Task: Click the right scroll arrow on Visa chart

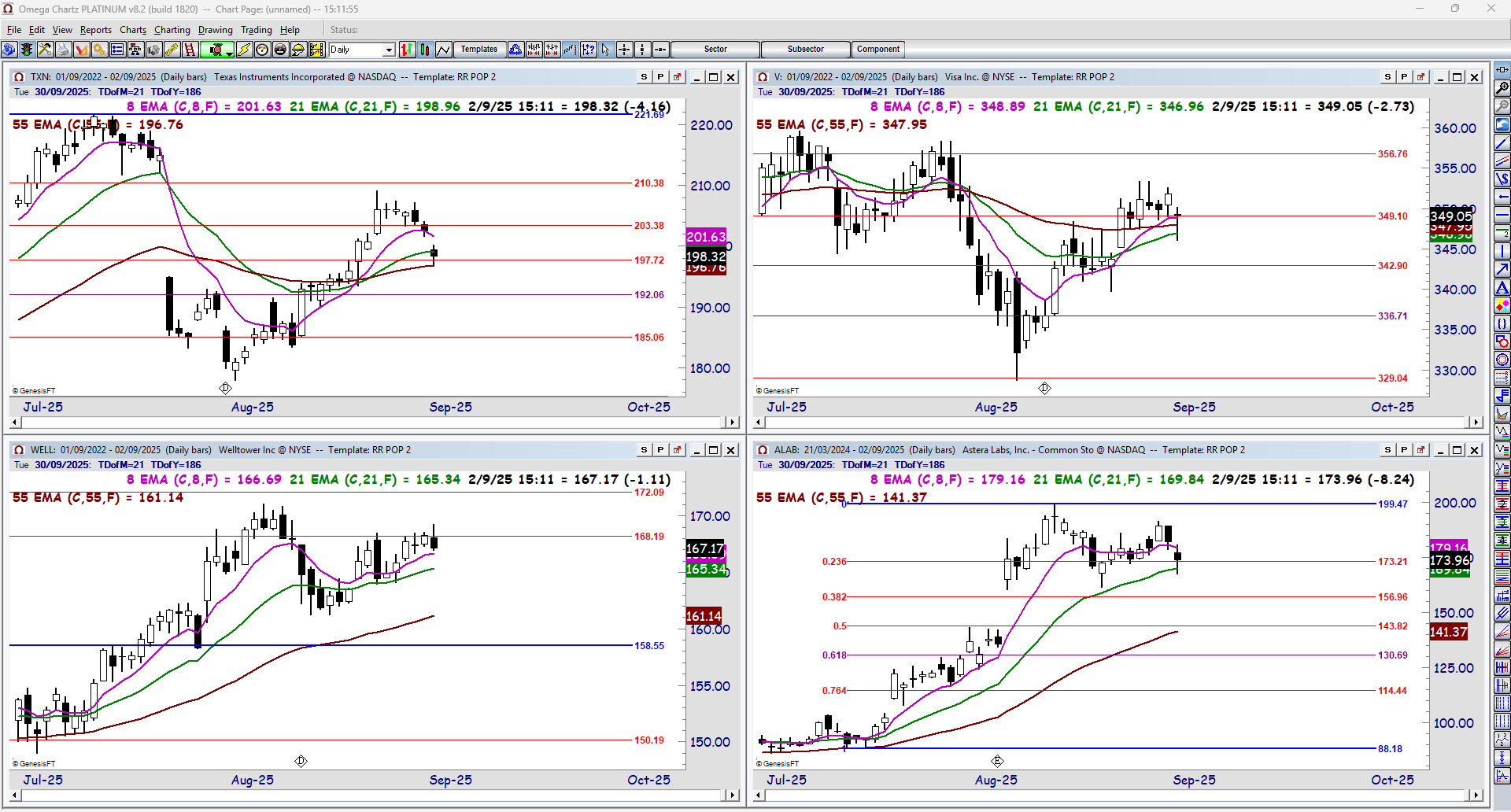Action: (1476, 423)
